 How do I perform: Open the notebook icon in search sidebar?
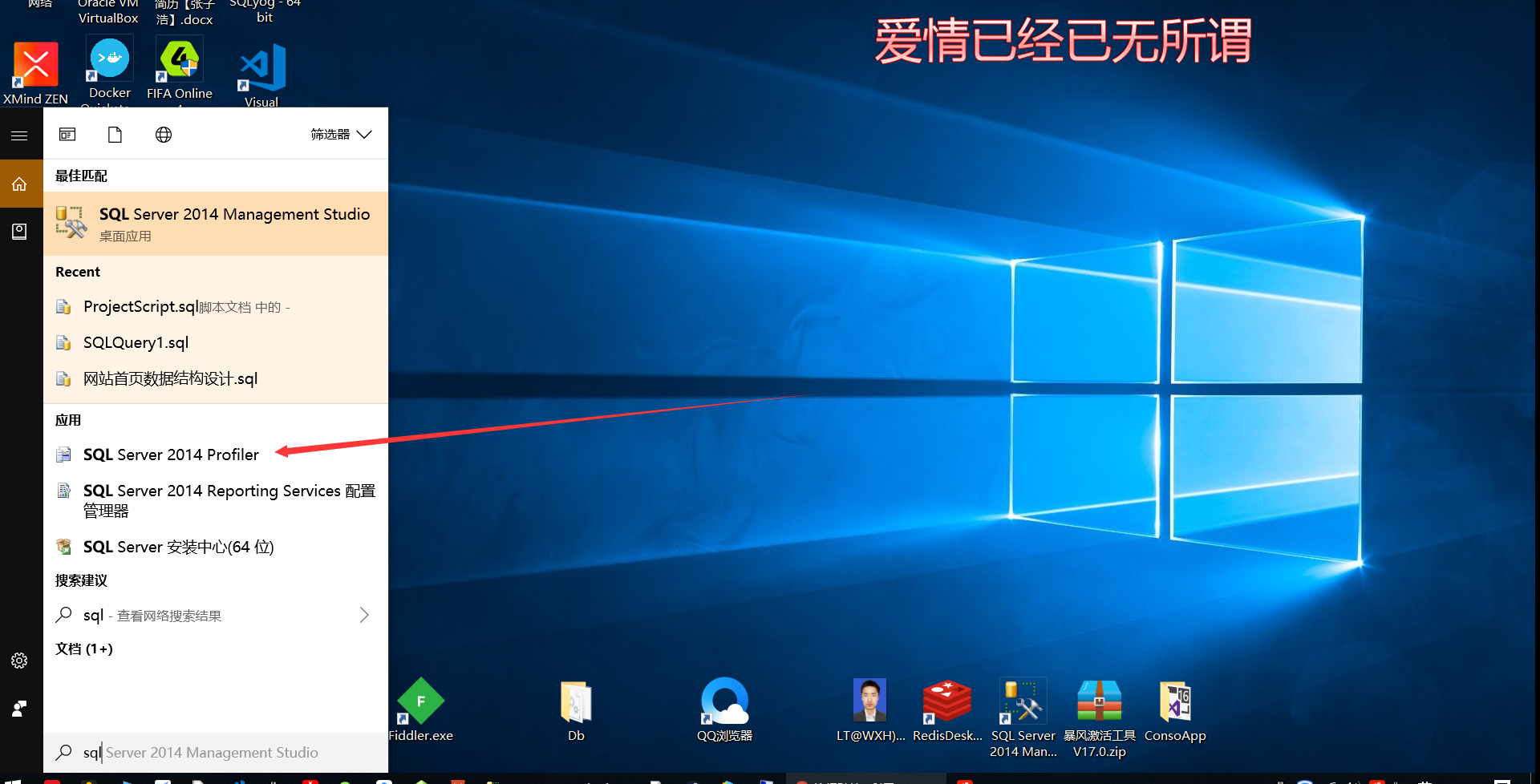click(x=19, y=232)
